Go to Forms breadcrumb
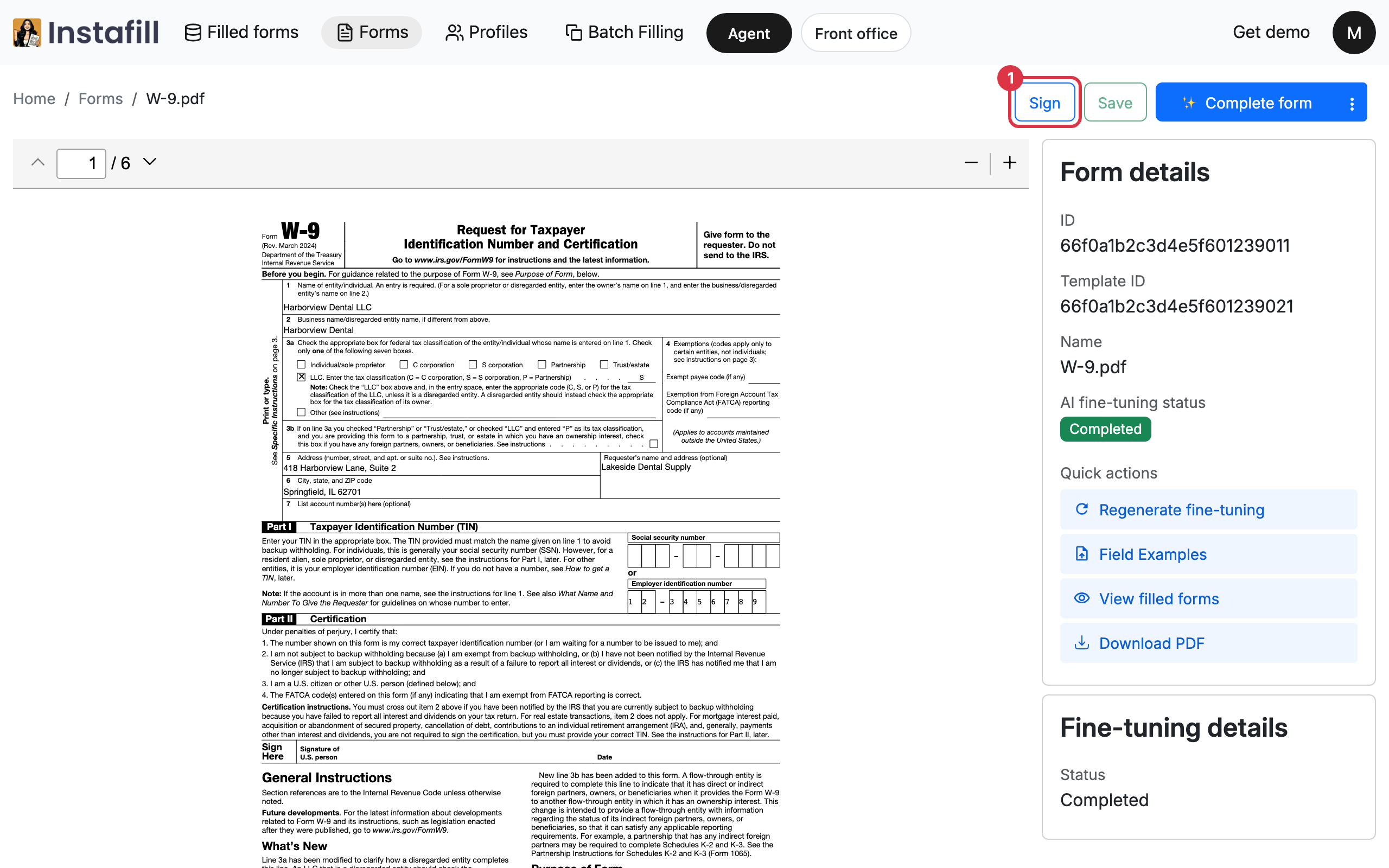 coord(100,99)
